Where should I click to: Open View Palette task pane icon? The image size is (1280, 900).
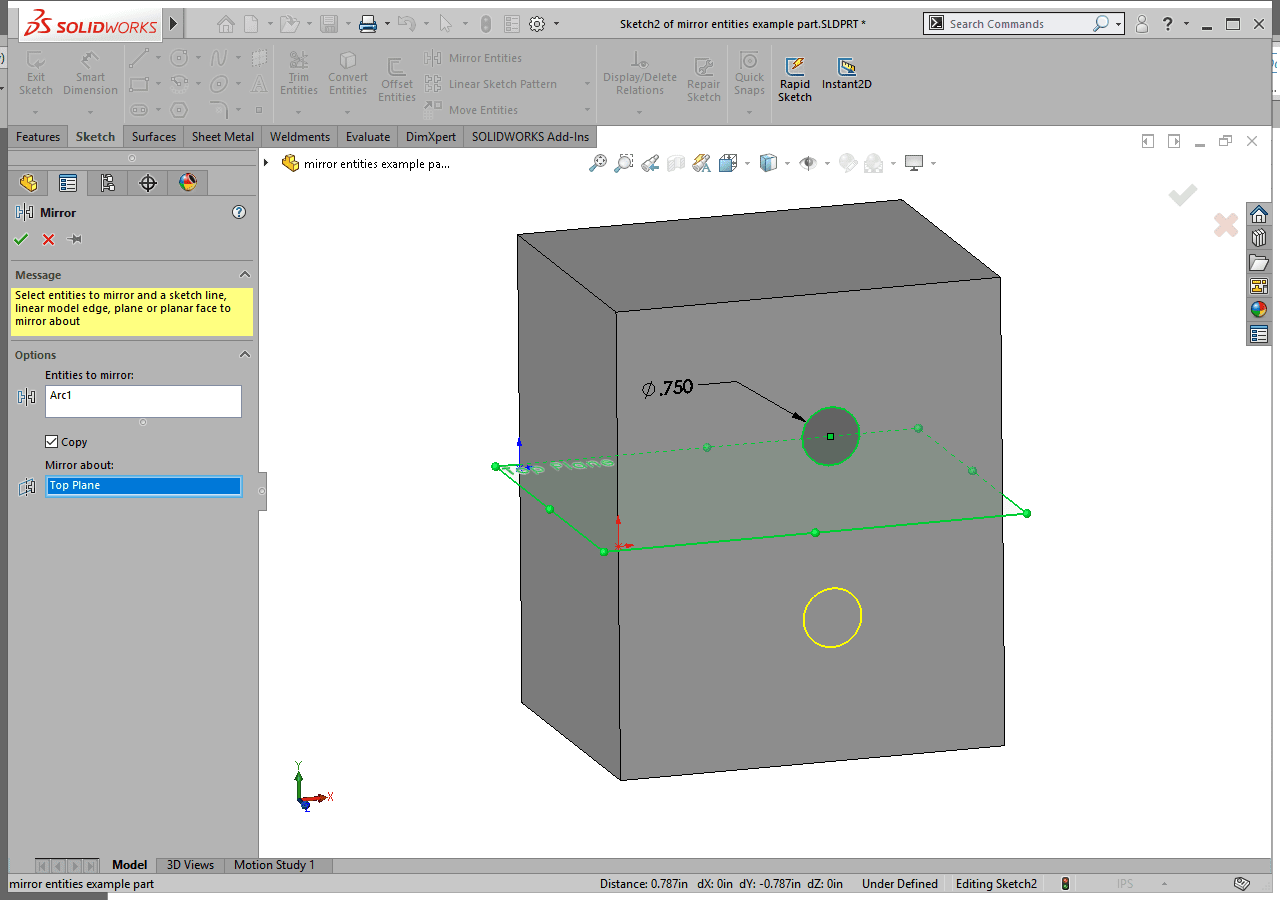coord(1259,286)
